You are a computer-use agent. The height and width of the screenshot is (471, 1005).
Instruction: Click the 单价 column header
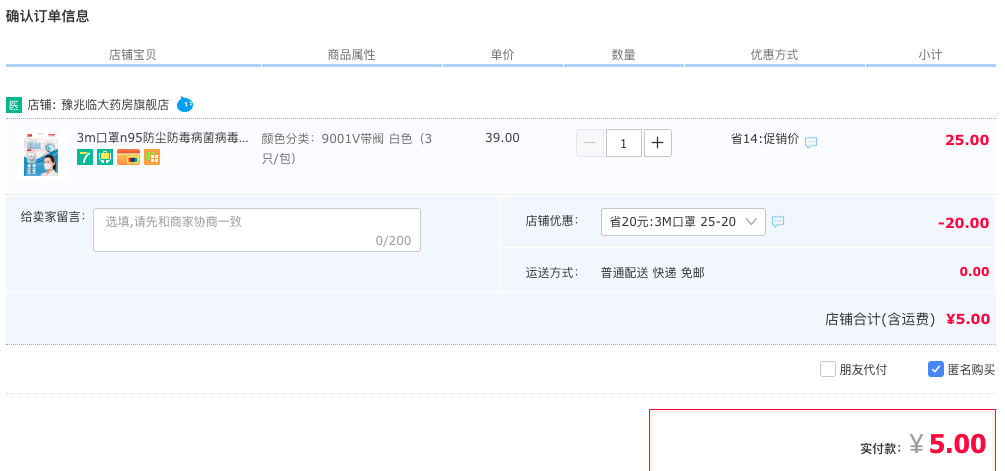[502, 55]
